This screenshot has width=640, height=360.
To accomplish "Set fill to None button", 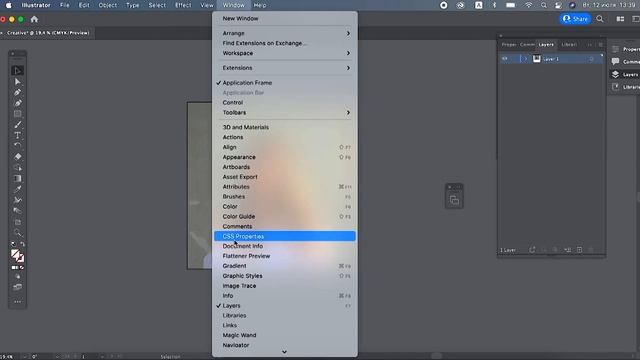I will [22, 268].
